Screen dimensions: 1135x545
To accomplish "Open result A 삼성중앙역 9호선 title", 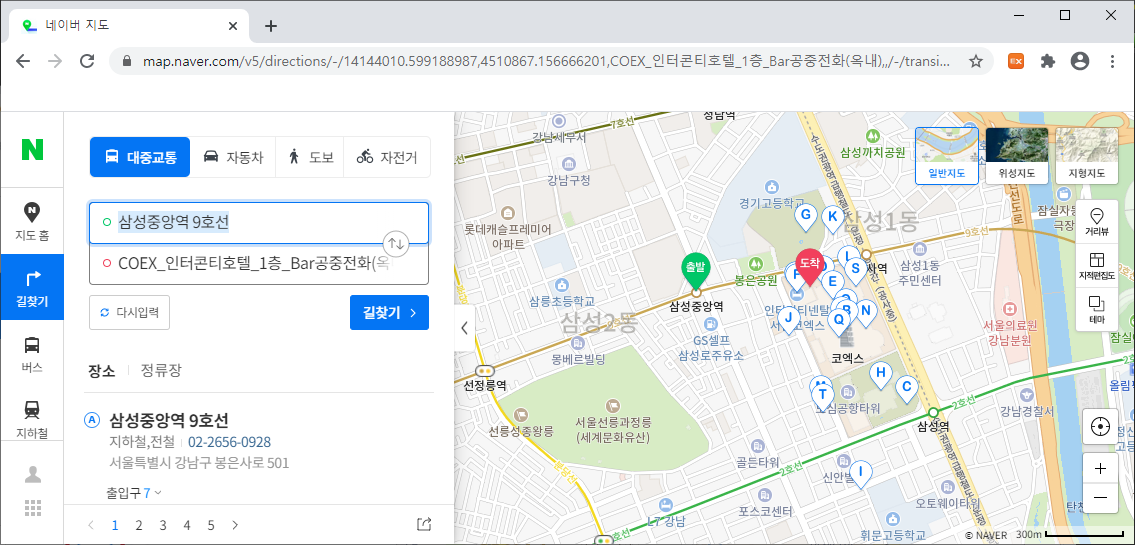I will click(x=169, y=420).
